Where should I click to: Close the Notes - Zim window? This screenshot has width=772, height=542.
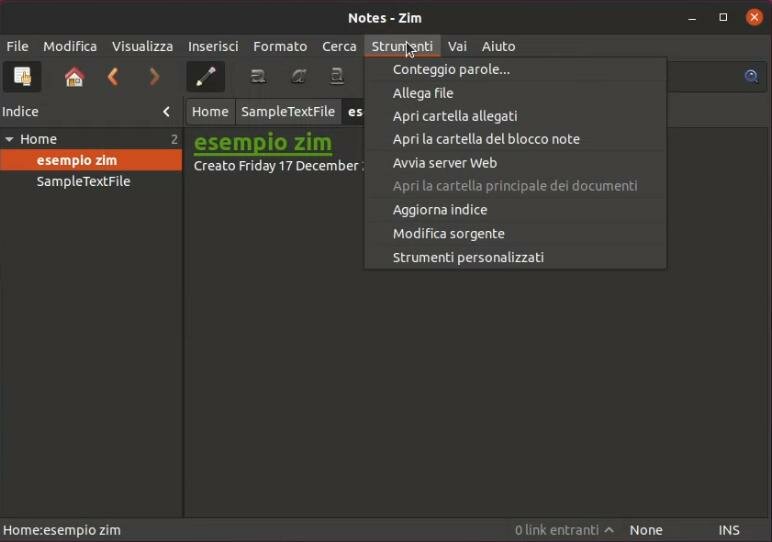754,18
